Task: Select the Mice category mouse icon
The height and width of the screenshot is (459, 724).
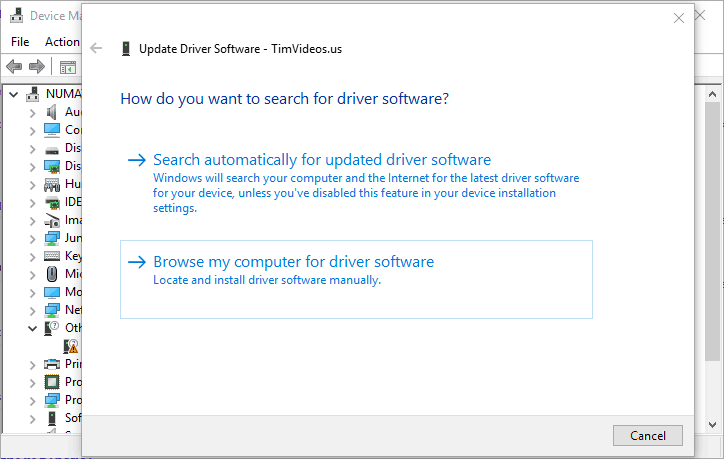Action: (52, 274)
